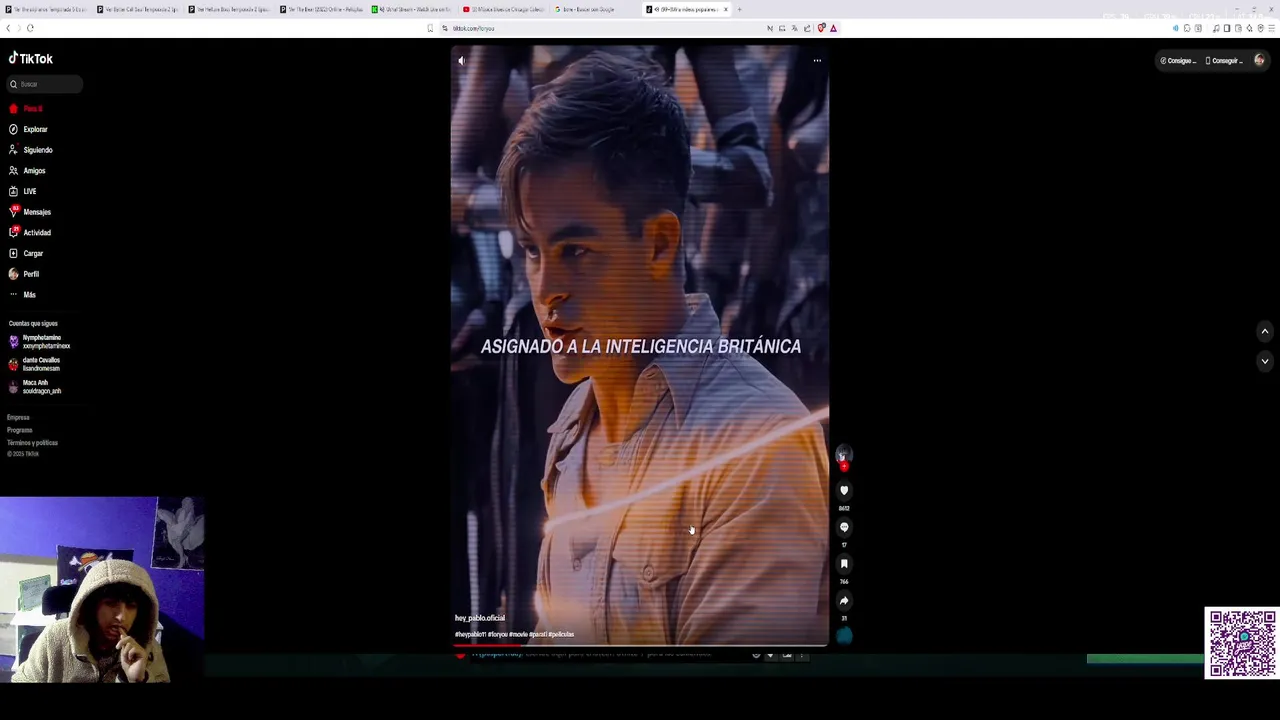Click the Actividad notifications icon

(14, 232)
